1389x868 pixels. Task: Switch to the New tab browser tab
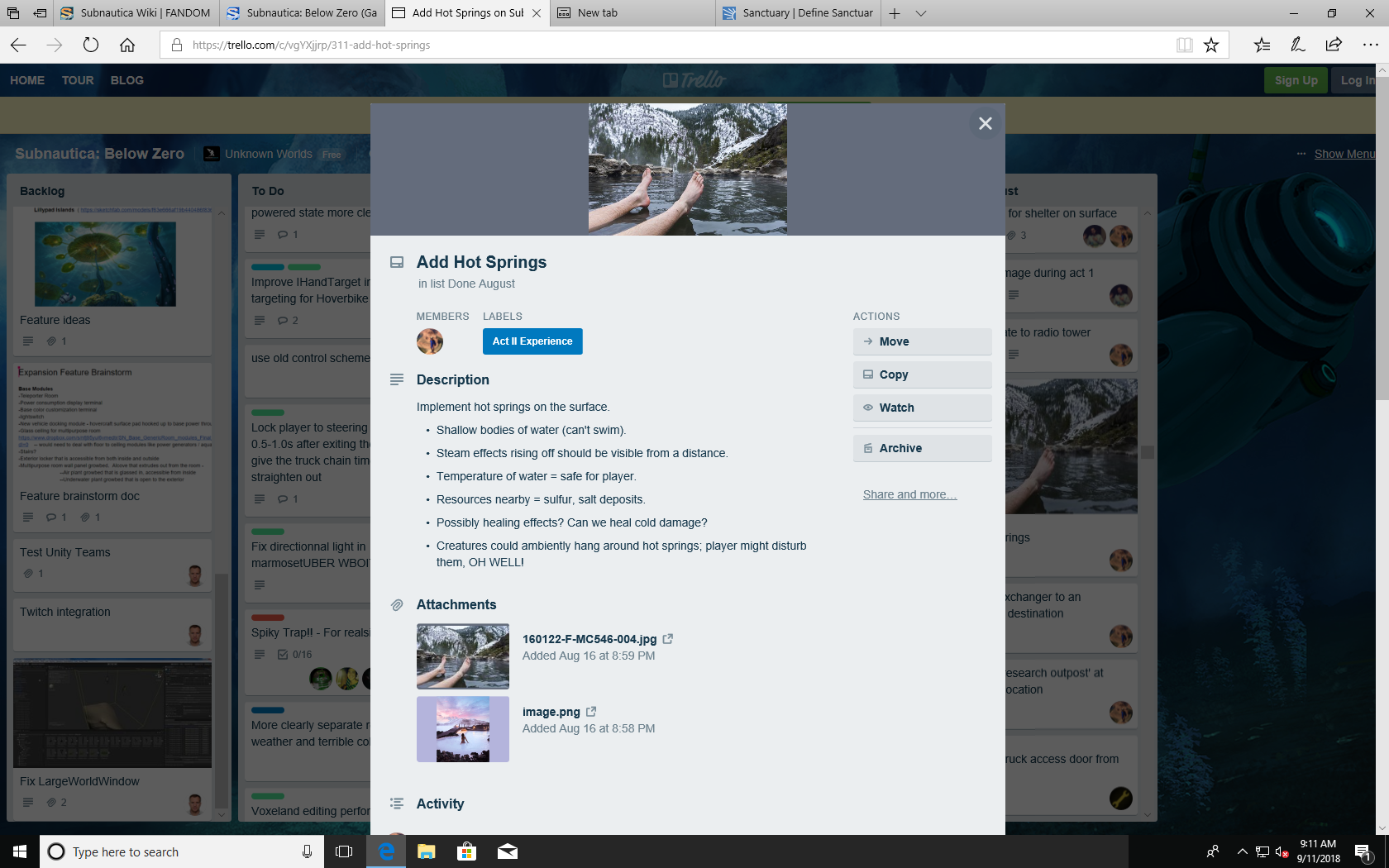[632, 13]
